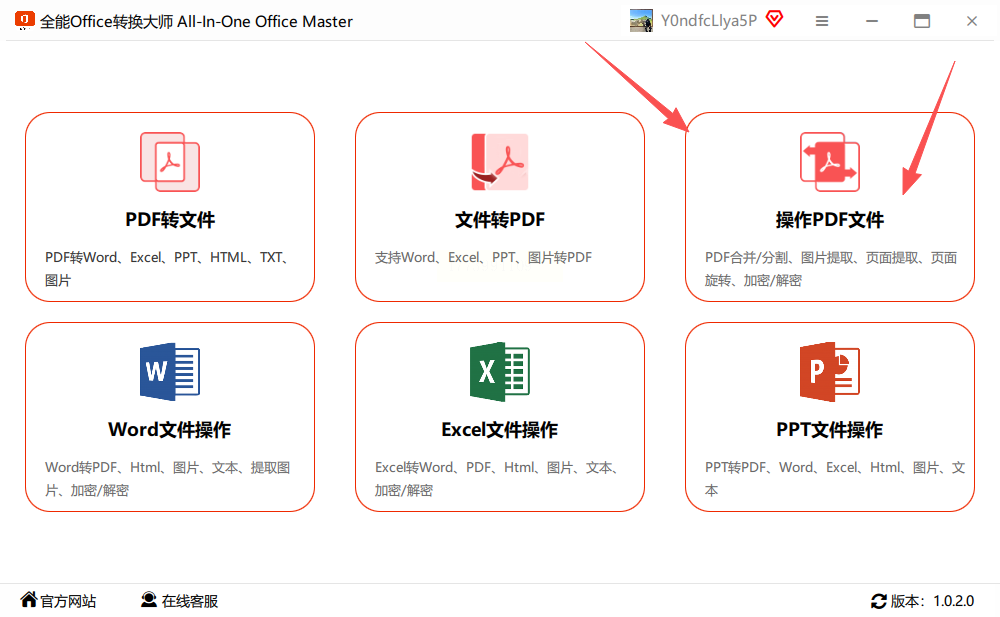Screen dimensions: 1000x617
Task: Open the PDF转文件 card title
Action: (x=170, y=219)
